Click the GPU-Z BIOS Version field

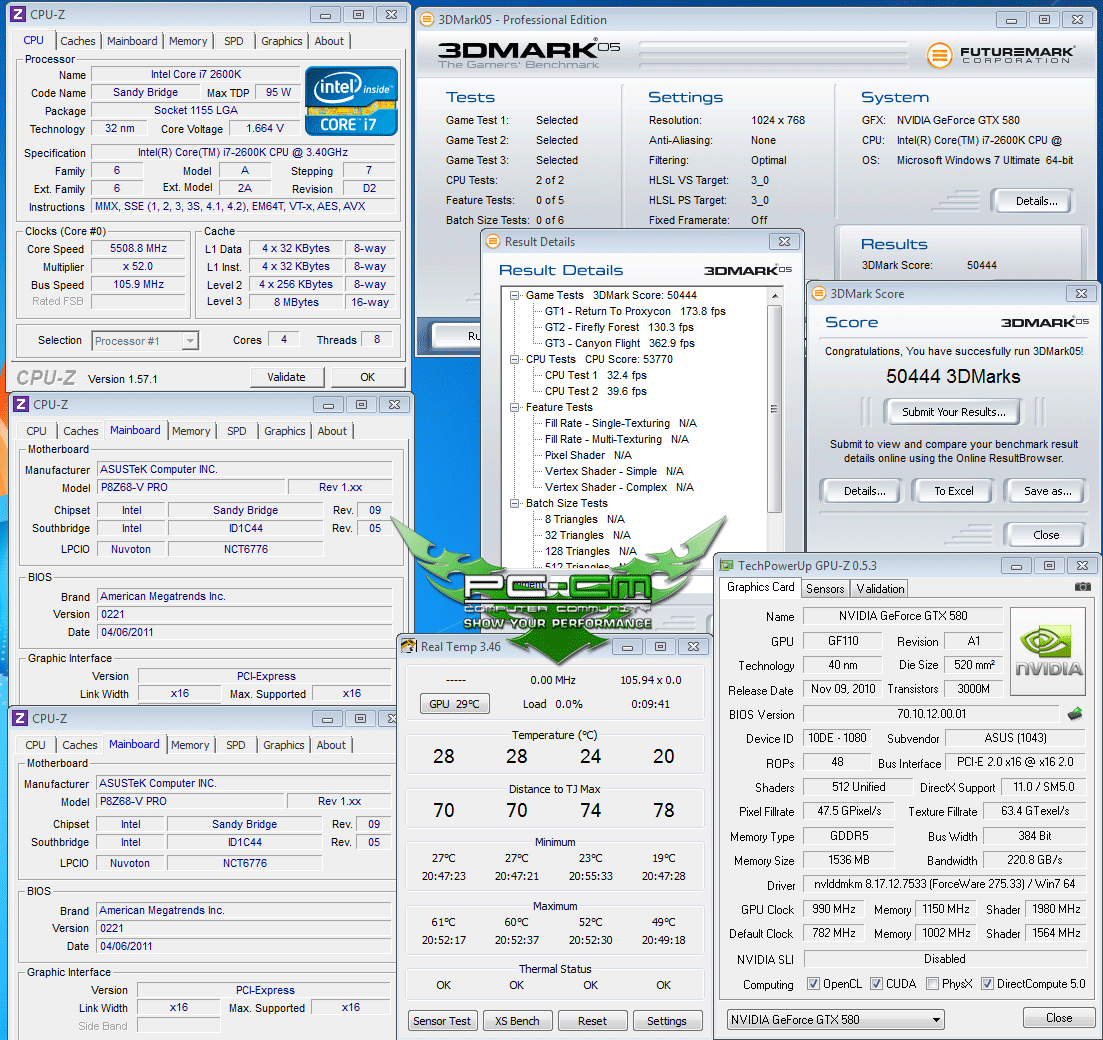tap(931, 714)
